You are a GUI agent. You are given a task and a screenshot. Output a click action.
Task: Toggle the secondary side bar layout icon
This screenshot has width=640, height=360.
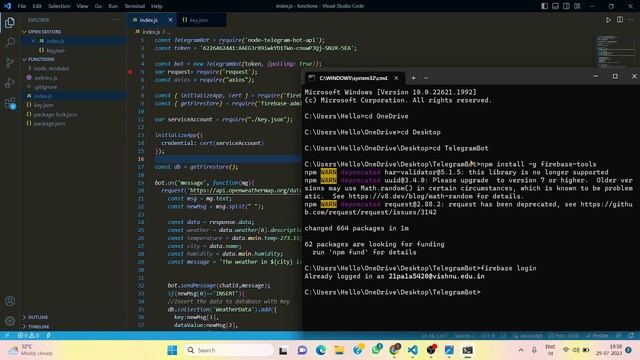(x=567, y=6)
